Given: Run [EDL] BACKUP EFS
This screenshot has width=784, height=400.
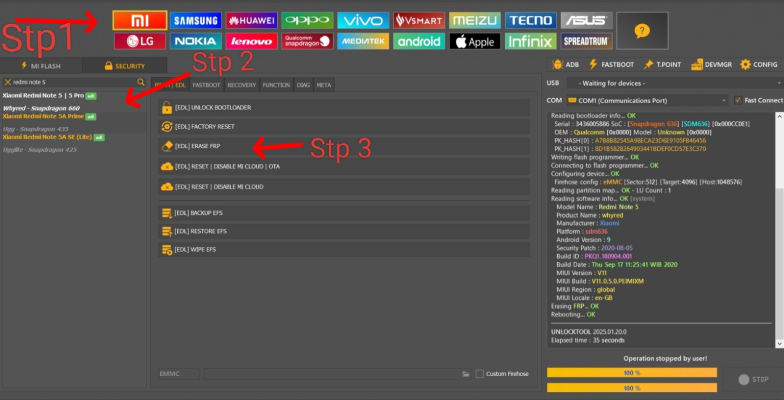Looking at the screenshot, I should coord(344,213).
